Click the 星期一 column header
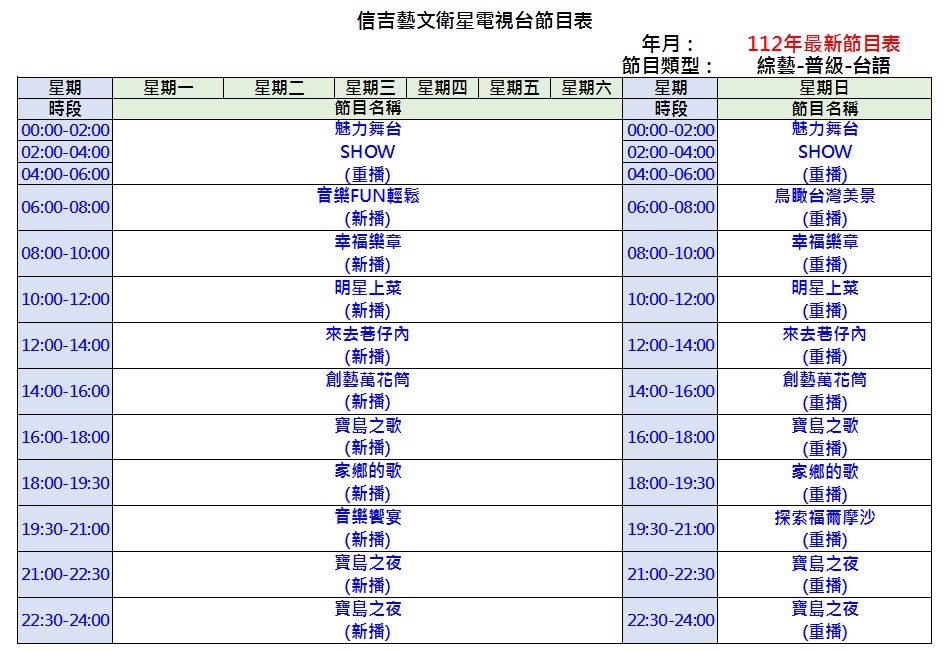945x652 pixels. 168,88
